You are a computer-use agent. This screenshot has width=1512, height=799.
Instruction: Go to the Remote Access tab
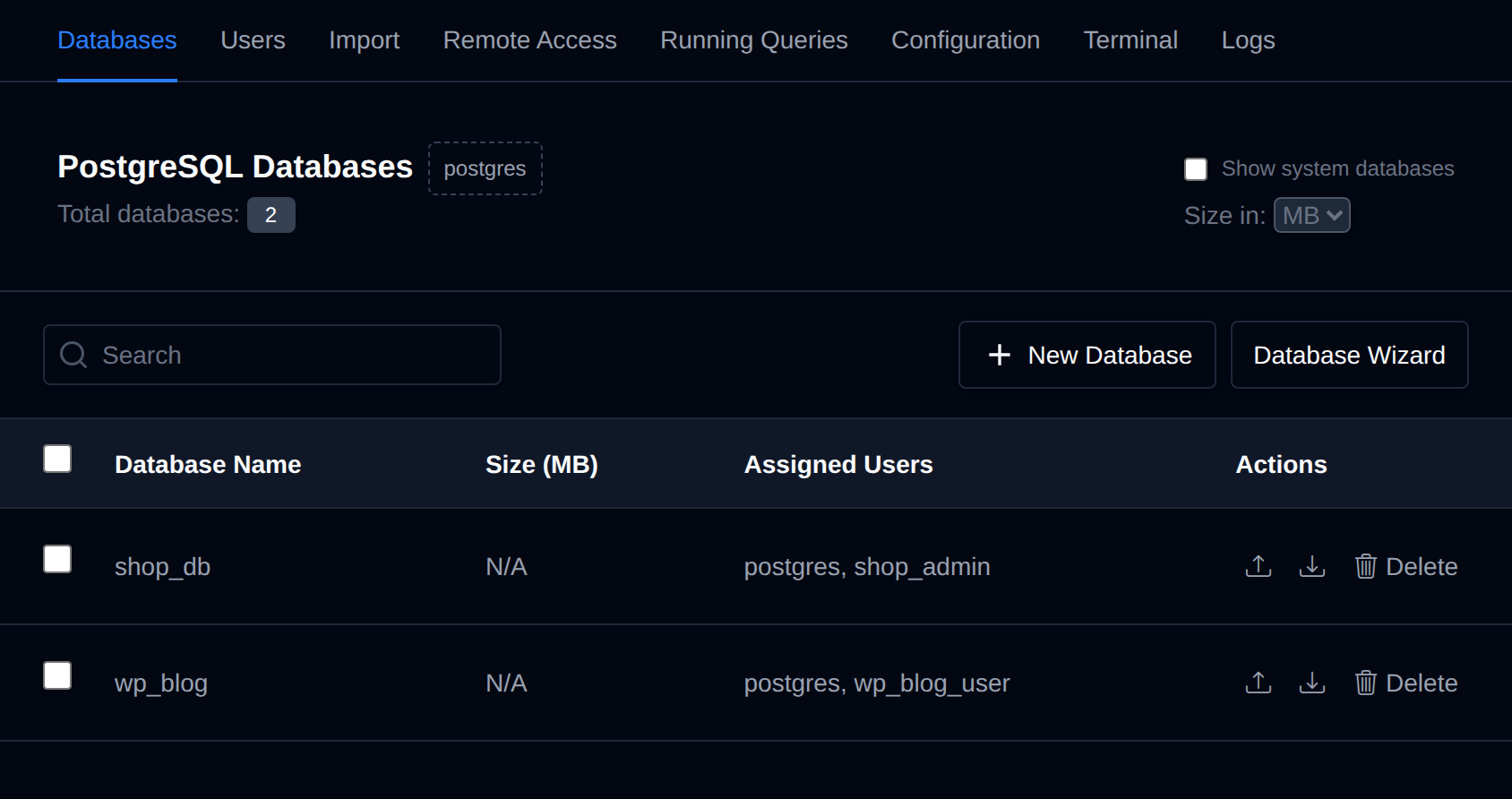coord(529,40)
